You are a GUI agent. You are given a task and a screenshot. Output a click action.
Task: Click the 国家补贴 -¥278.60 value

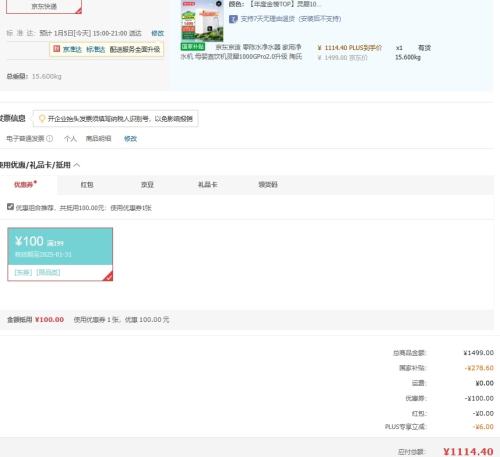479,368
